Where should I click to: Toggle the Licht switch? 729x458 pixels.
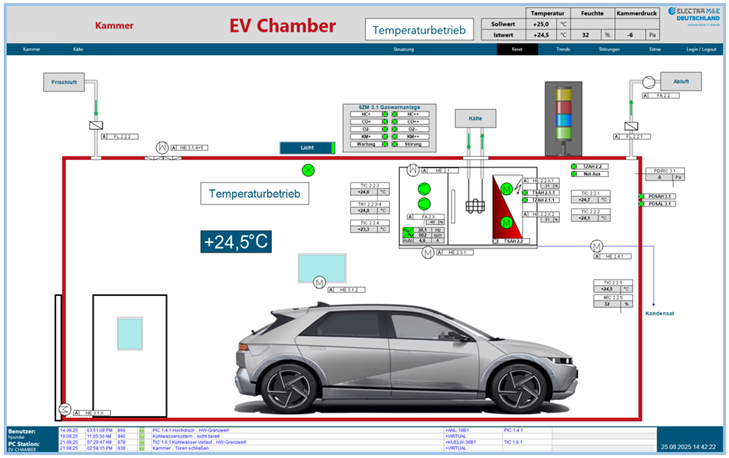(x=307, y=147)
